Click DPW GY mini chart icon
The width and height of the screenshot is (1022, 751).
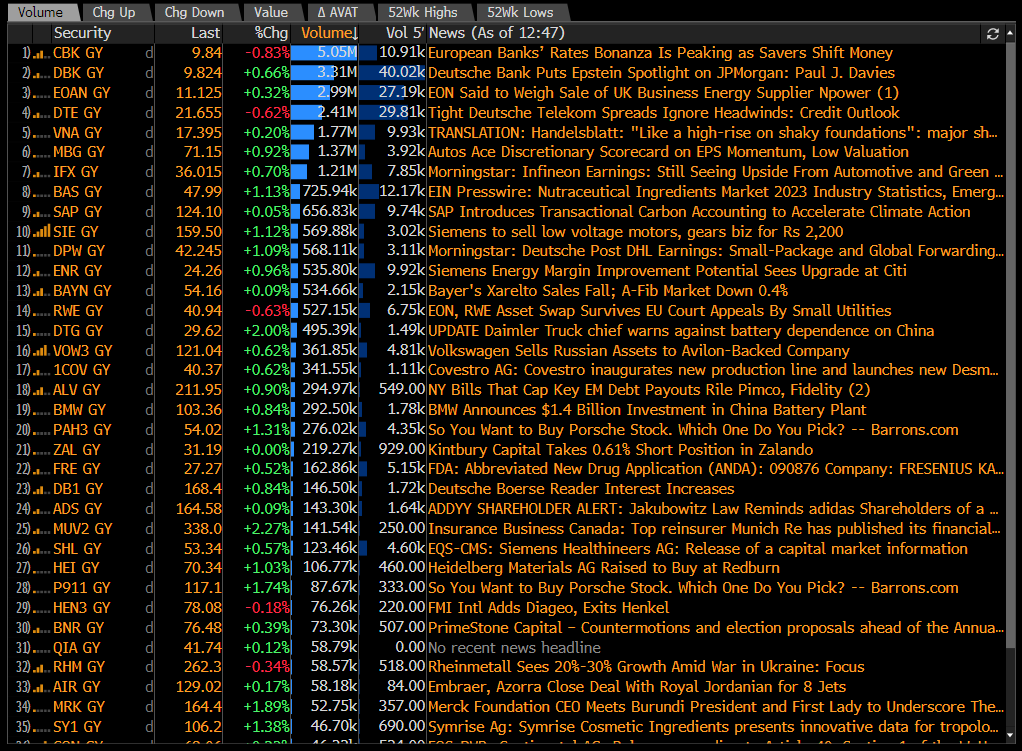pyautogui.click(x=42, y=251)
